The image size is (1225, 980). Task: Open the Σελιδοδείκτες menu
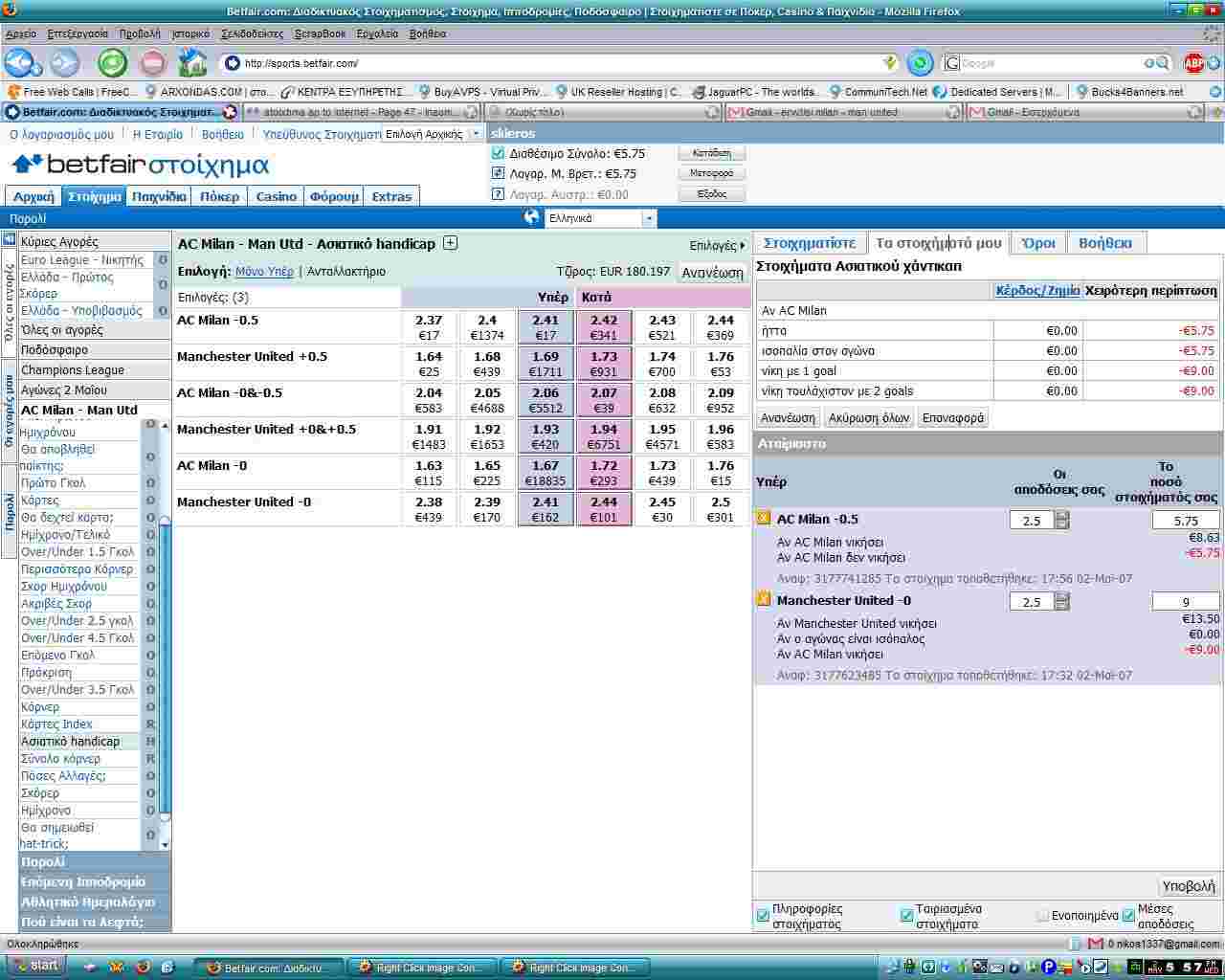coord(253,33)
